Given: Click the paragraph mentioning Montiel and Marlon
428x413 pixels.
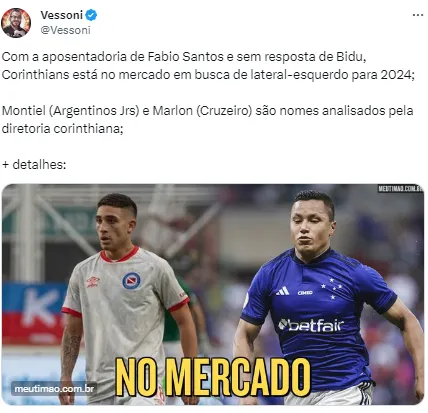Looking at the screenshot, I should point(207,119).
